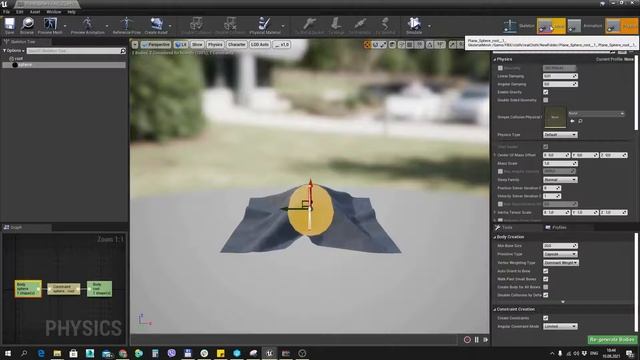Click the Reference Pose icon
This screenshot has width=640, height=360.
(127, 24)
